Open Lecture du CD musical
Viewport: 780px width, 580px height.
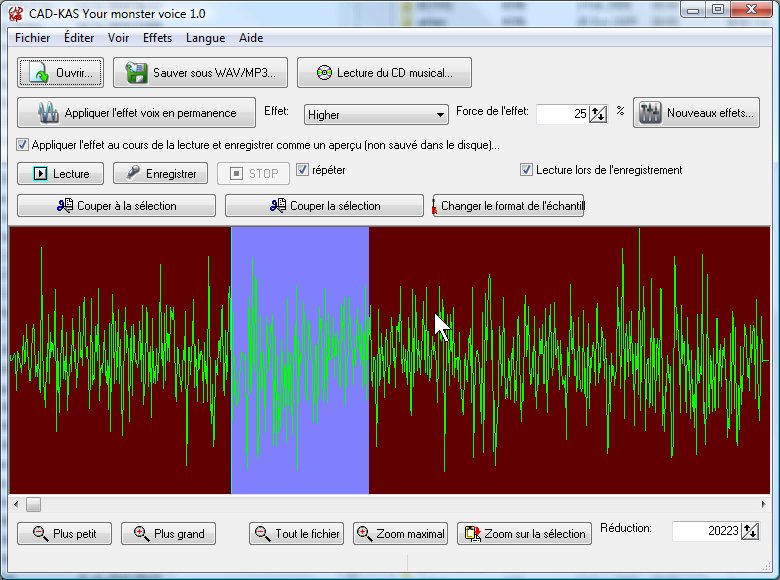coord(384,73)
